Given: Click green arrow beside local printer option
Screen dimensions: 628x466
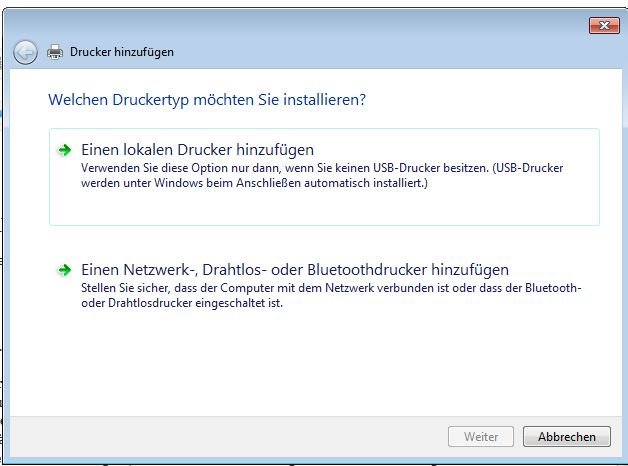Looking at the screenshot, I should point(64,151).
